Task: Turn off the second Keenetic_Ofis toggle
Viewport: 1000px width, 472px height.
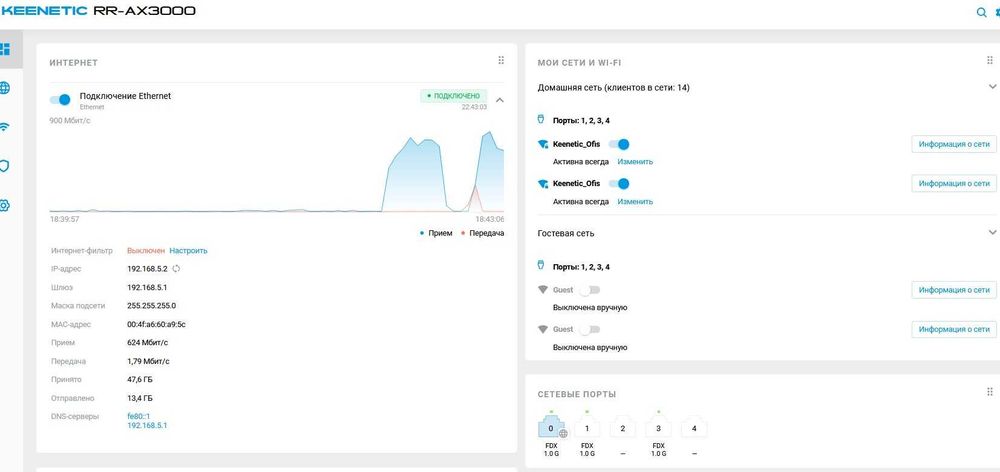Action: (x=619, y=184)
